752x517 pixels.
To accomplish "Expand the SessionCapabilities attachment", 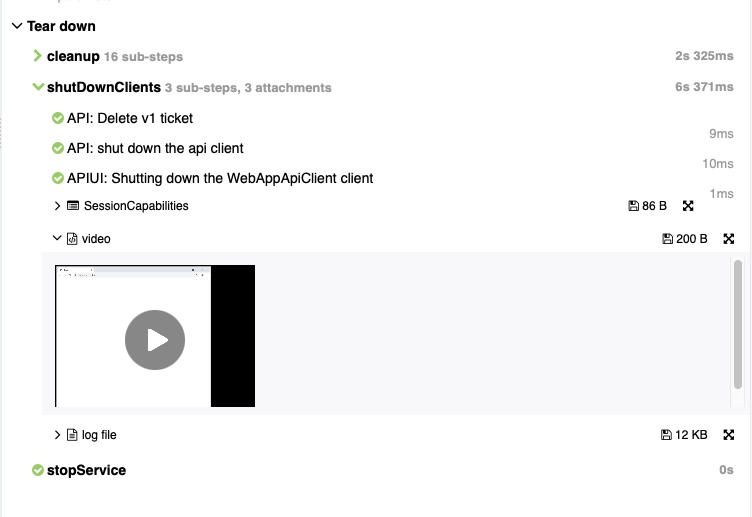I will [57, 206].
